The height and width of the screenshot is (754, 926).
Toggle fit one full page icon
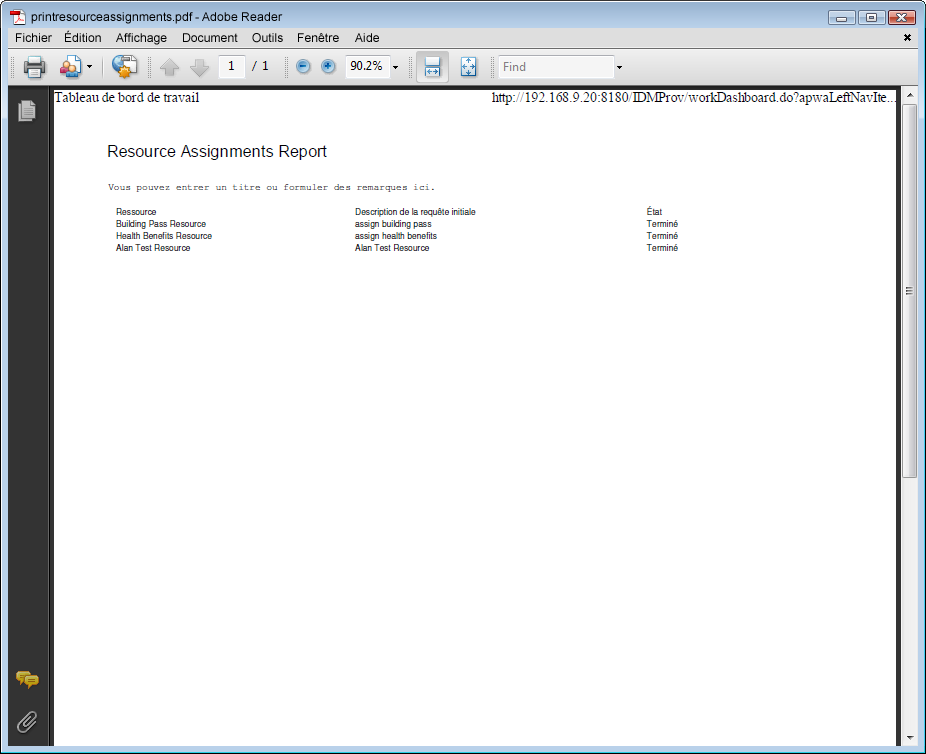coord(468,67)
